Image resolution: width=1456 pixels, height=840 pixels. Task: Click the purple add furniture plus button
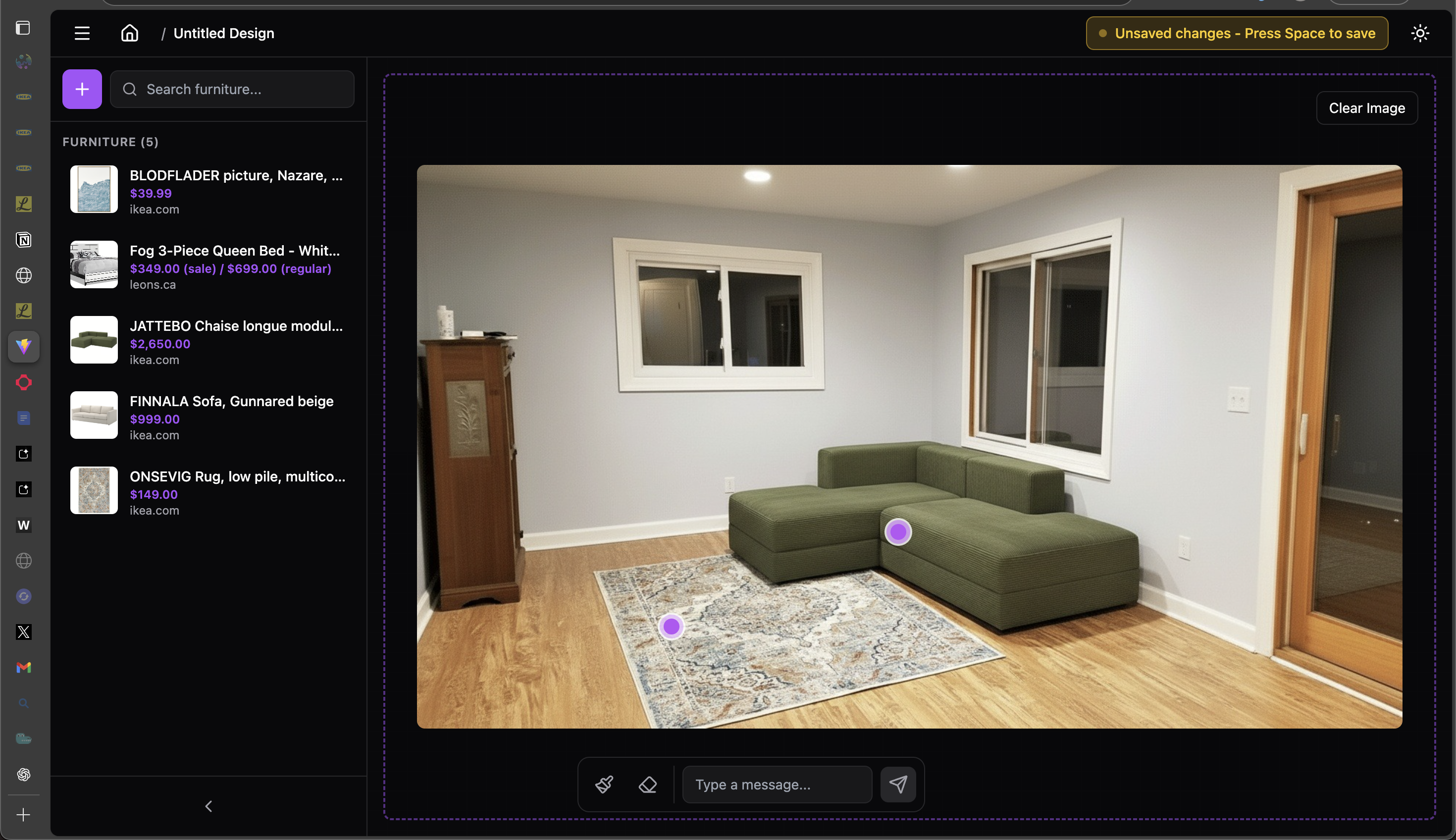pyautogui.click(x=82, y=89)
